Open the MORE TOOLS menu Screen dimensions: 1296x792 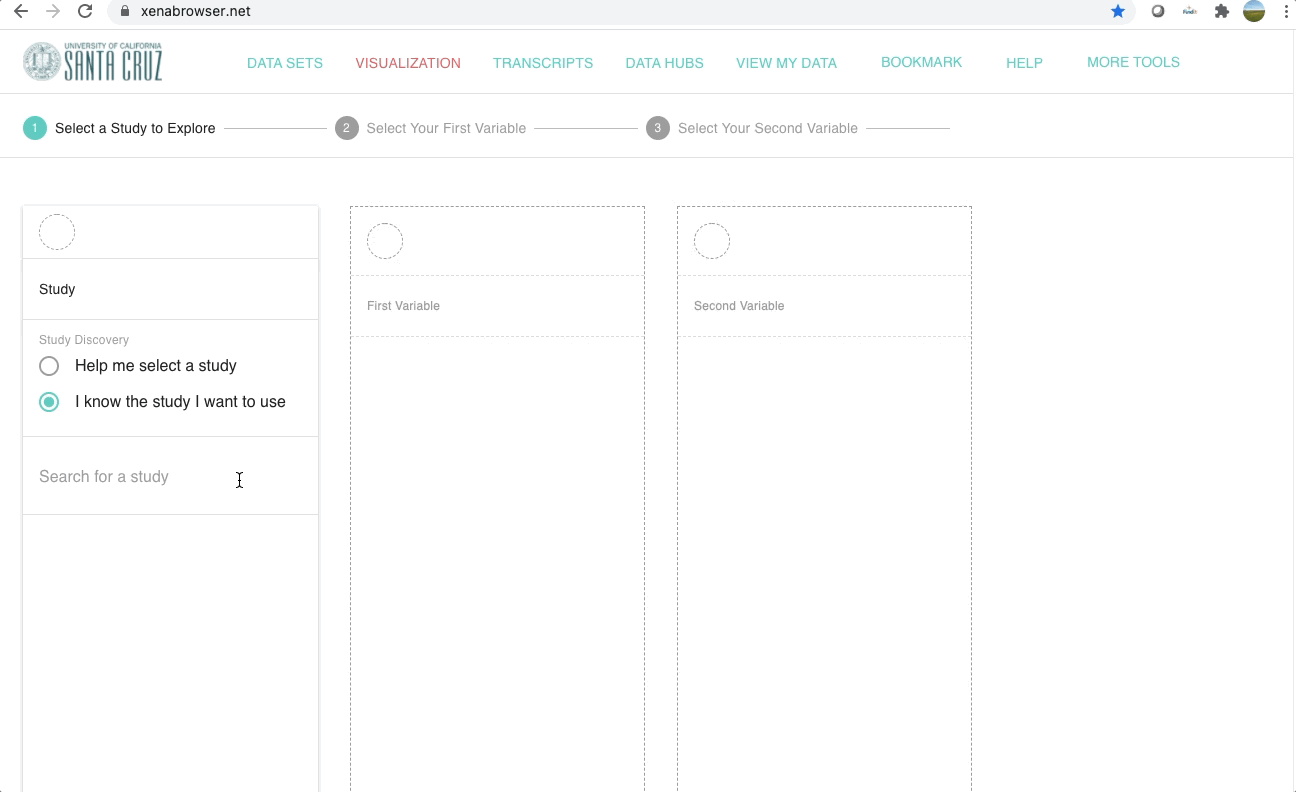[x=1133, y=62]
